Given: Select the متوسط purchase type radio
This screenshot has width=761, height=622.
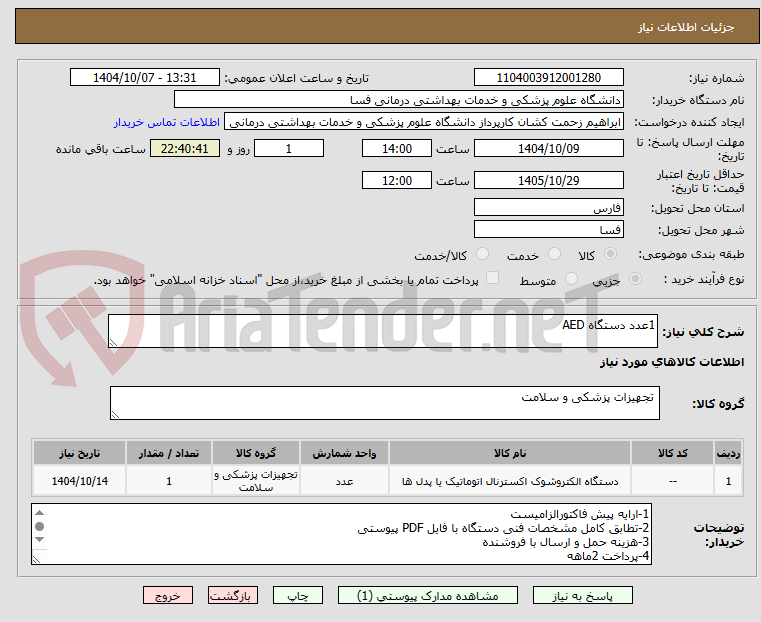Looking at the screenshot, I should coord(571,279).
